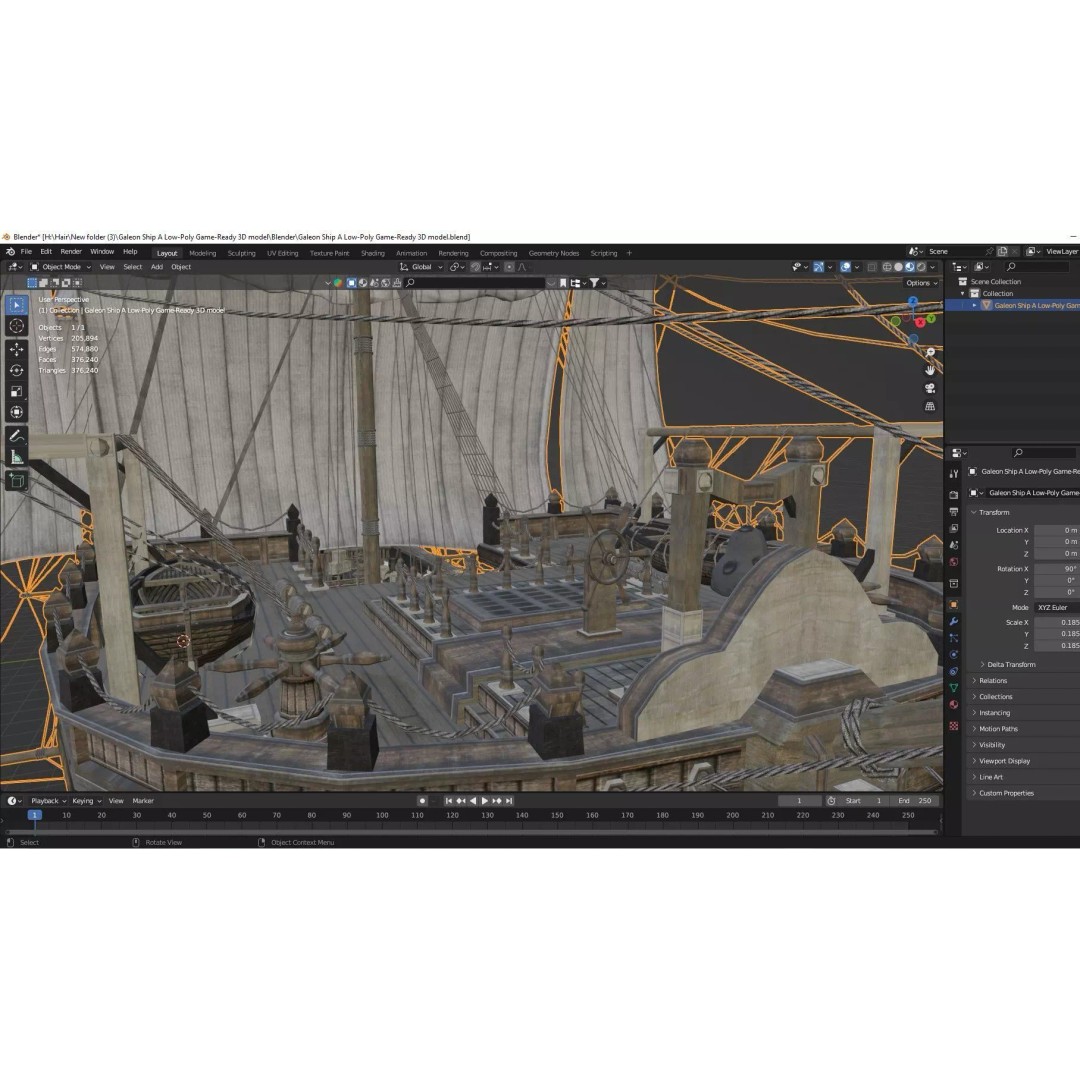Activate the 3D Cursor tool
This screenshot has height=1080, width=1080.
tap(17, 326)
